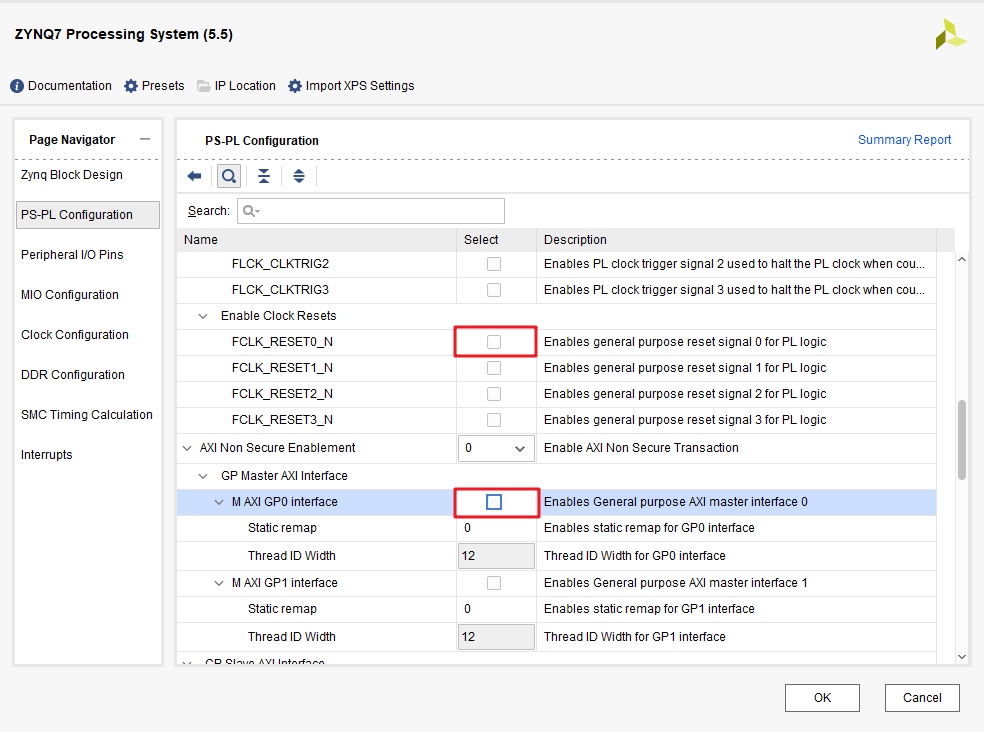Click Import XPS Settings gear icon
The height and width of the screenshot is (732, 984).
point(295,86)
